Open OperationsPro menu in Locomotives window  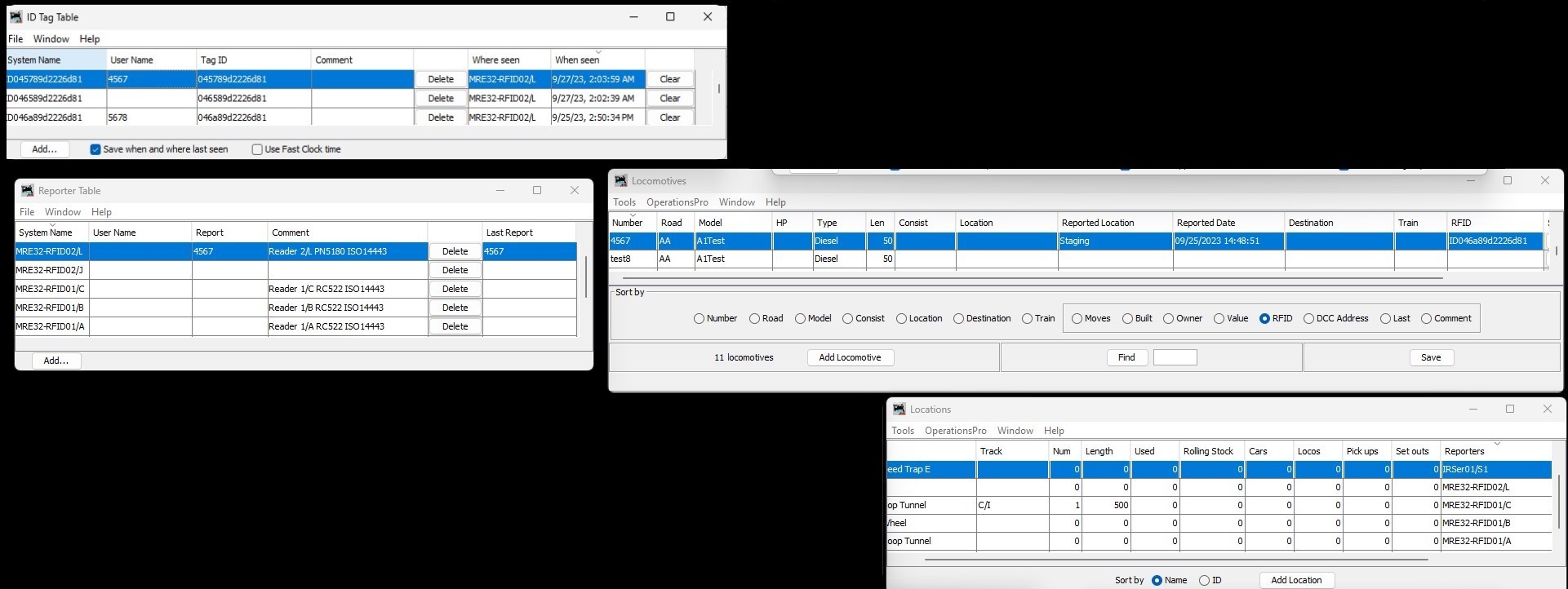[677, 202]
